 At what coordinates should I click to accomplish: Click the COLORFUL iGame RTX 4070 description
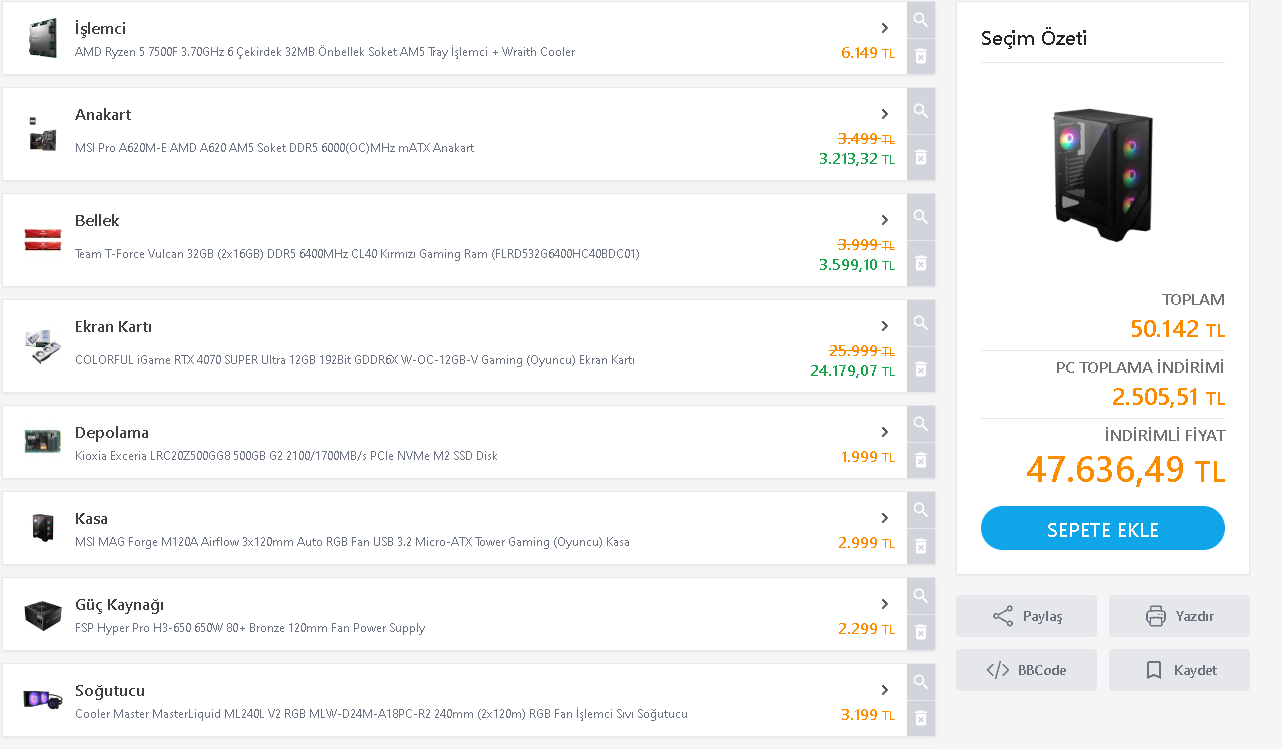pos(355,360)
